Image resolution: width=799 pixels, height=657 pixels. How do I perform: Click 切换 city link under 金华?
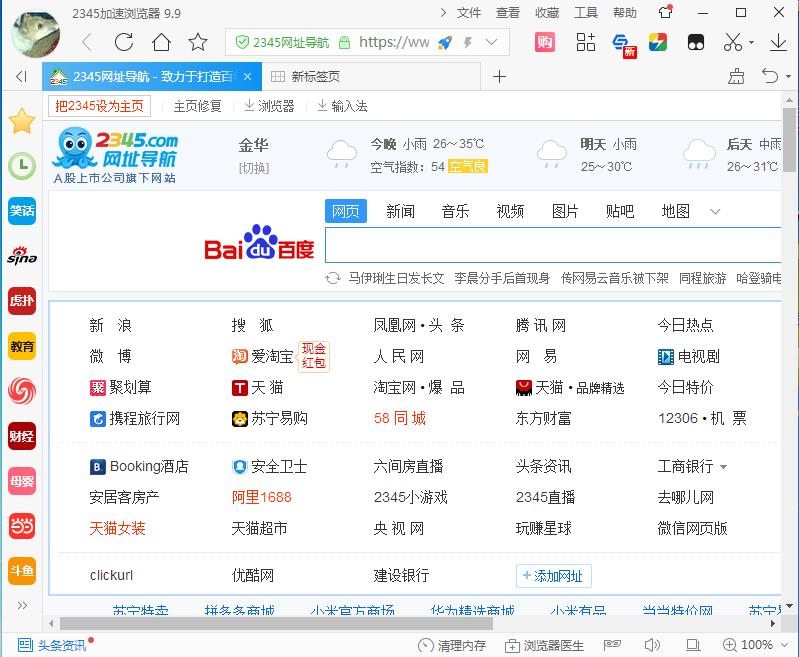tap(254, 168)
